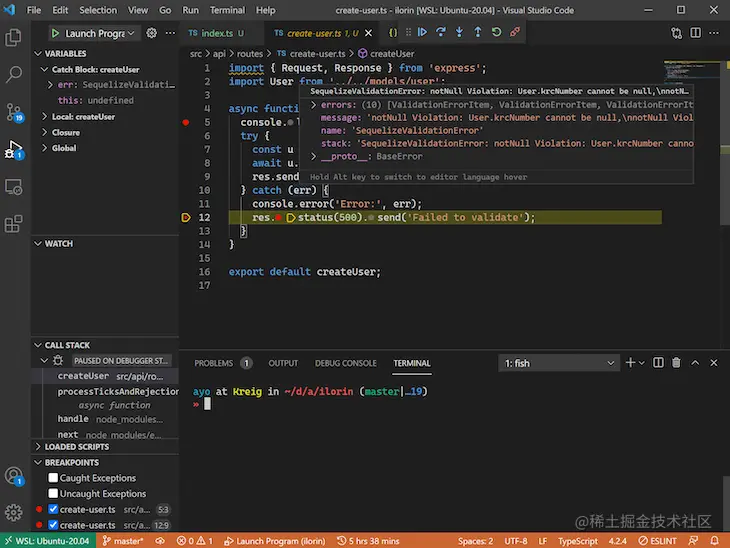Open the Selection menu

pos(98,10)
